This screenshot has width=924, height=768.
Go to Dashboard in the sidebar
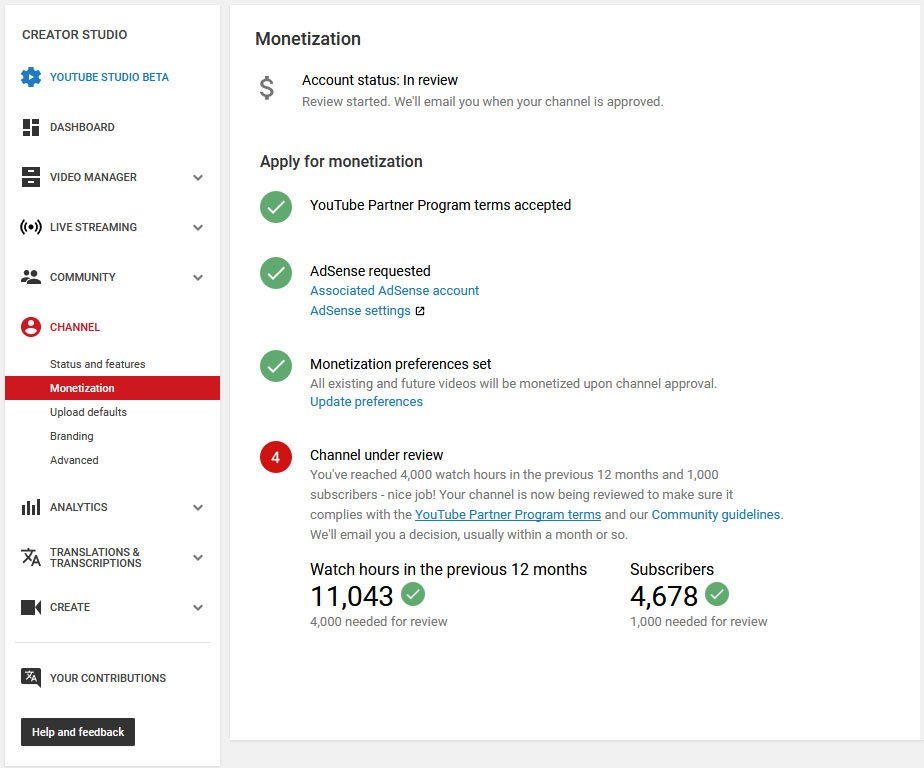[x=82, y=127]
